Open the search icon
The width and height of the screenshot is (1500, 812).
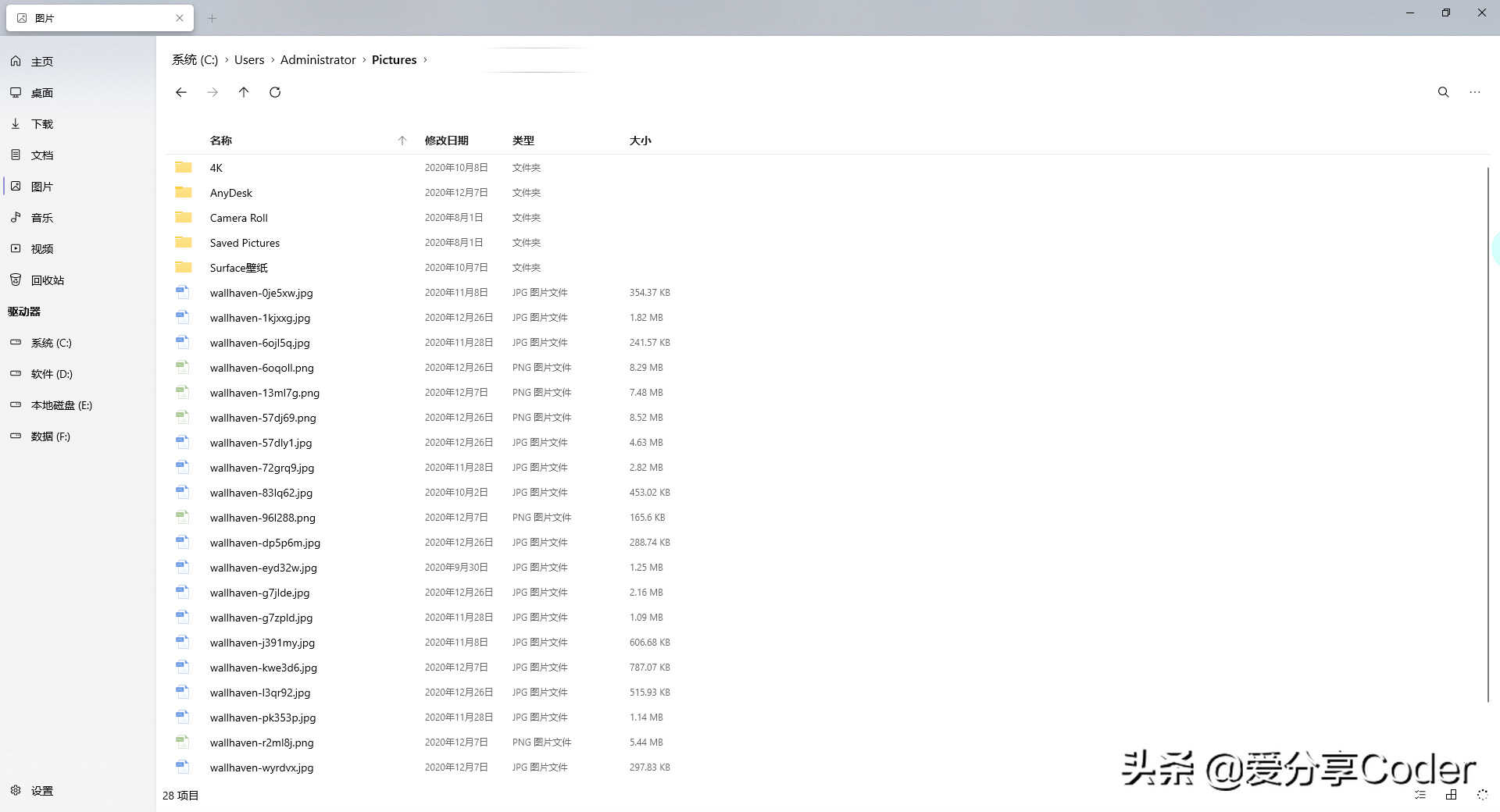[1443, 92]
